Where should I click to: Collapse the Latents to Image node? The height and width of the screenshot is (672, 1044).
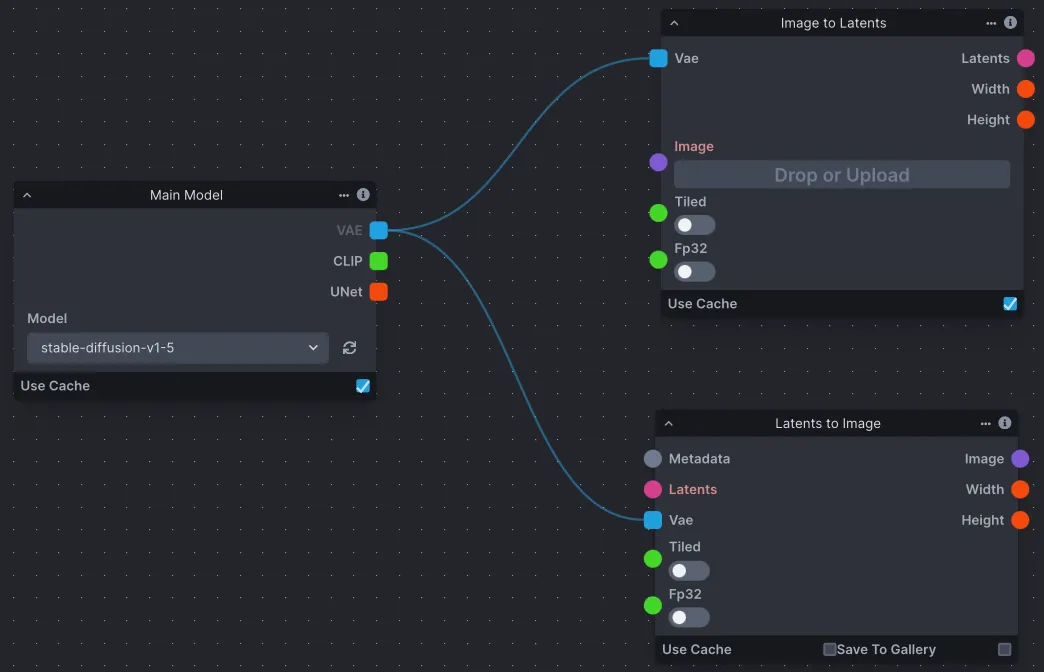(668, 423)
